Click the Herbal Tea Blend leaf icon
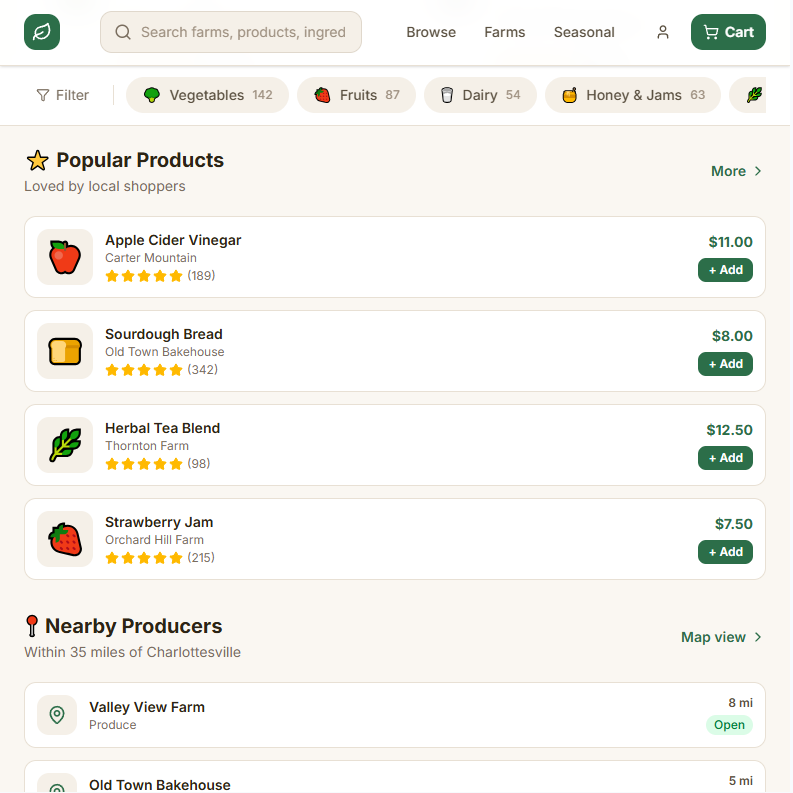This screenshot has width=793, height=793. 65,445
